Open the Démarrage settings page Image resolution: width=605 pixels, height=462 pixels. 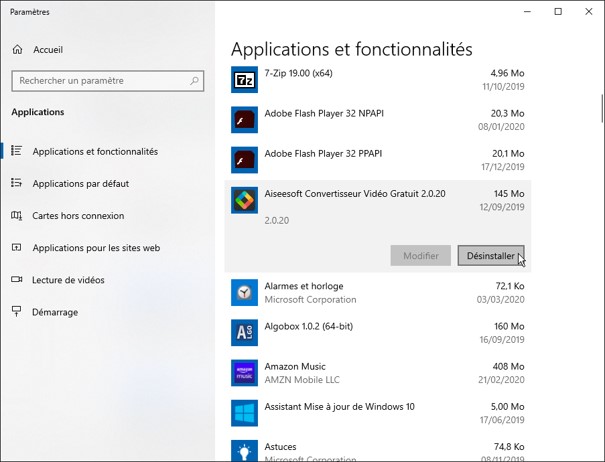point(55,312)
